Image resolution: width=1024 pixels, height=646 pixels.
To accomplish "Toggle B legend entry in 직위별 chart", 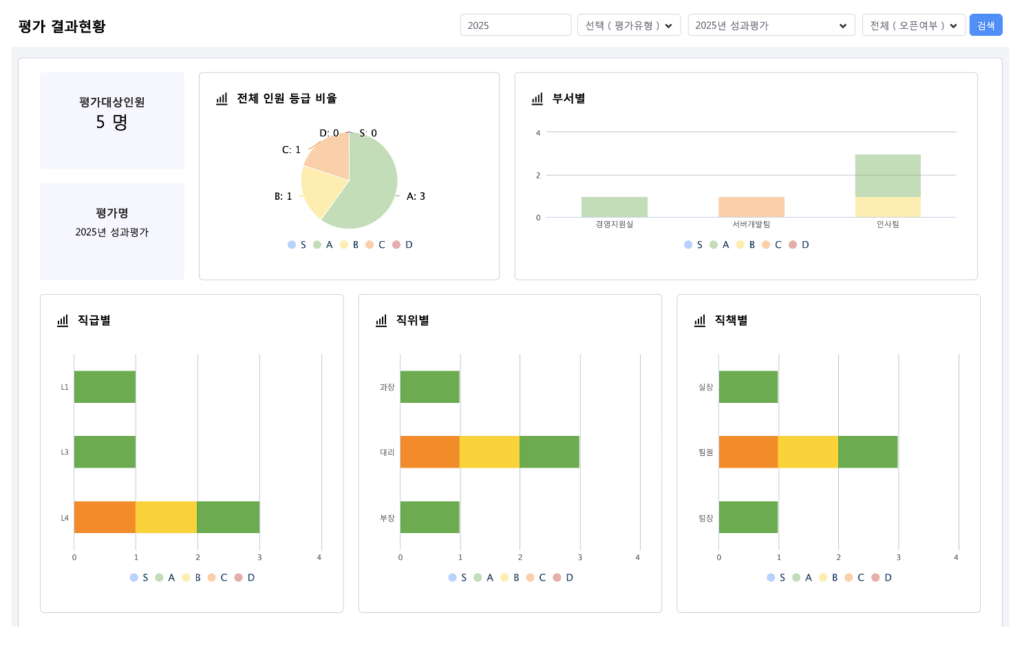I will pos(510,578).
